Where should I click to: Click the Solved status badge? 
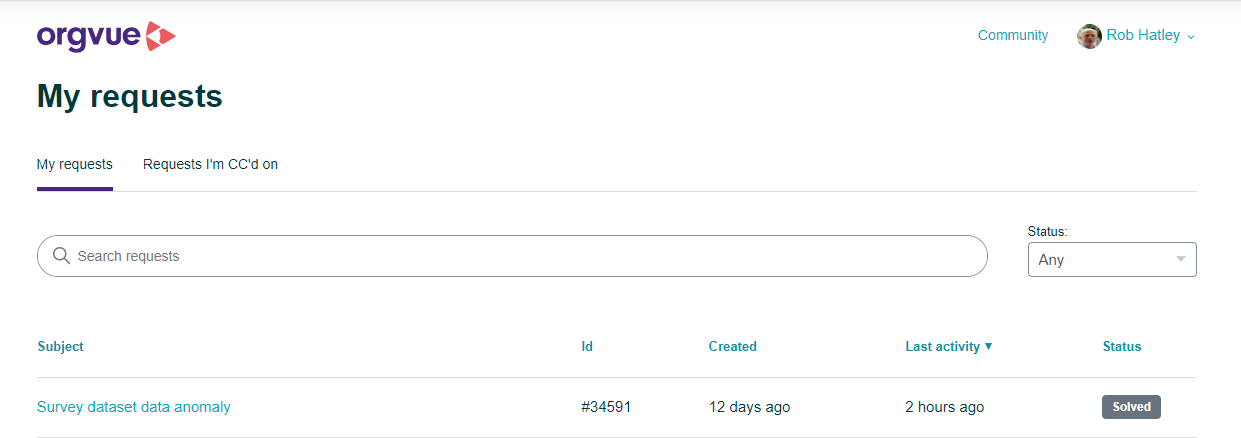click(1131, 407)
